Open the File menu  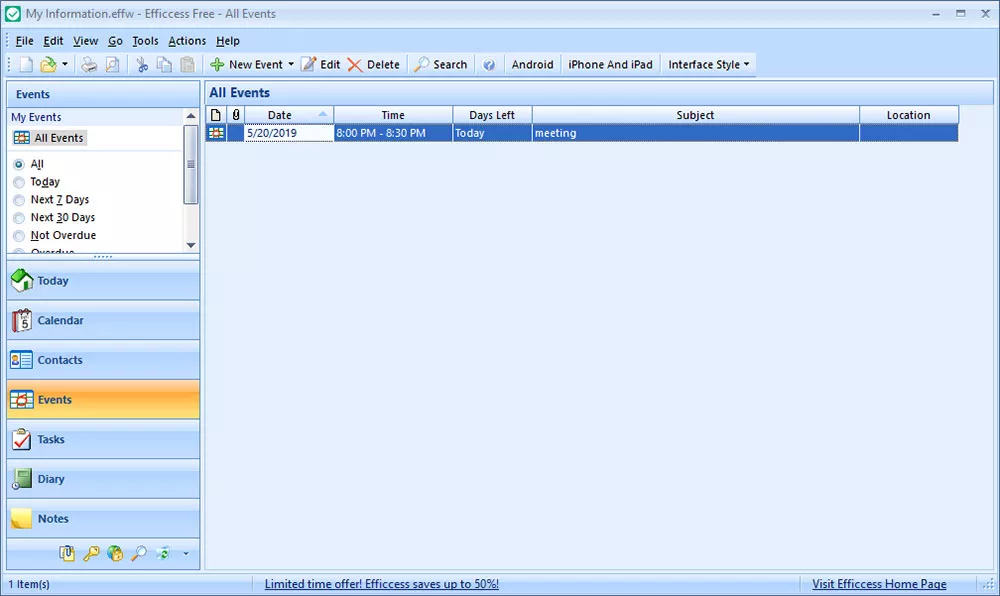[x=24, y=41]
